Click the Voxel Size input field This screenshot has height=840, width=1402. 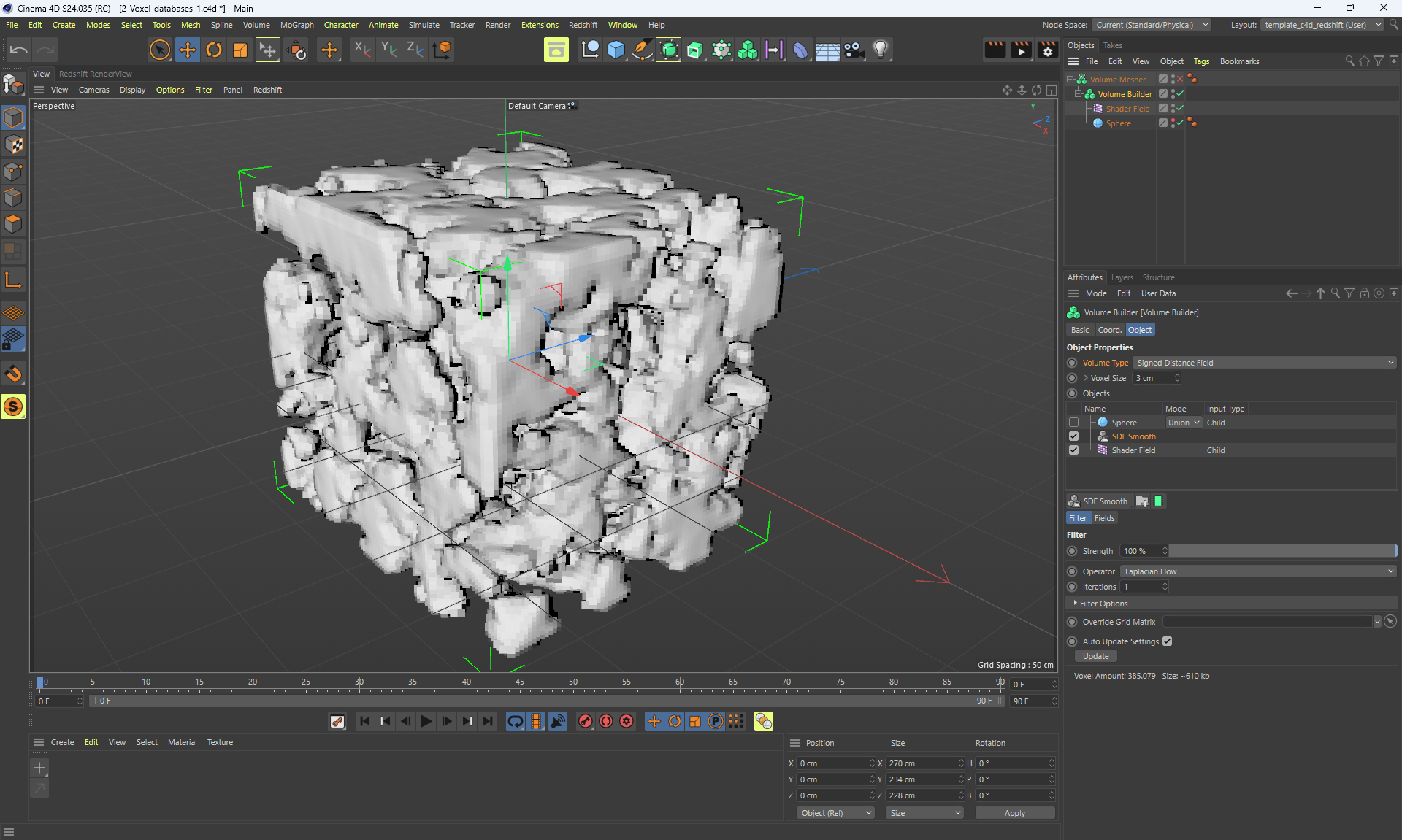click(1153, 378)
